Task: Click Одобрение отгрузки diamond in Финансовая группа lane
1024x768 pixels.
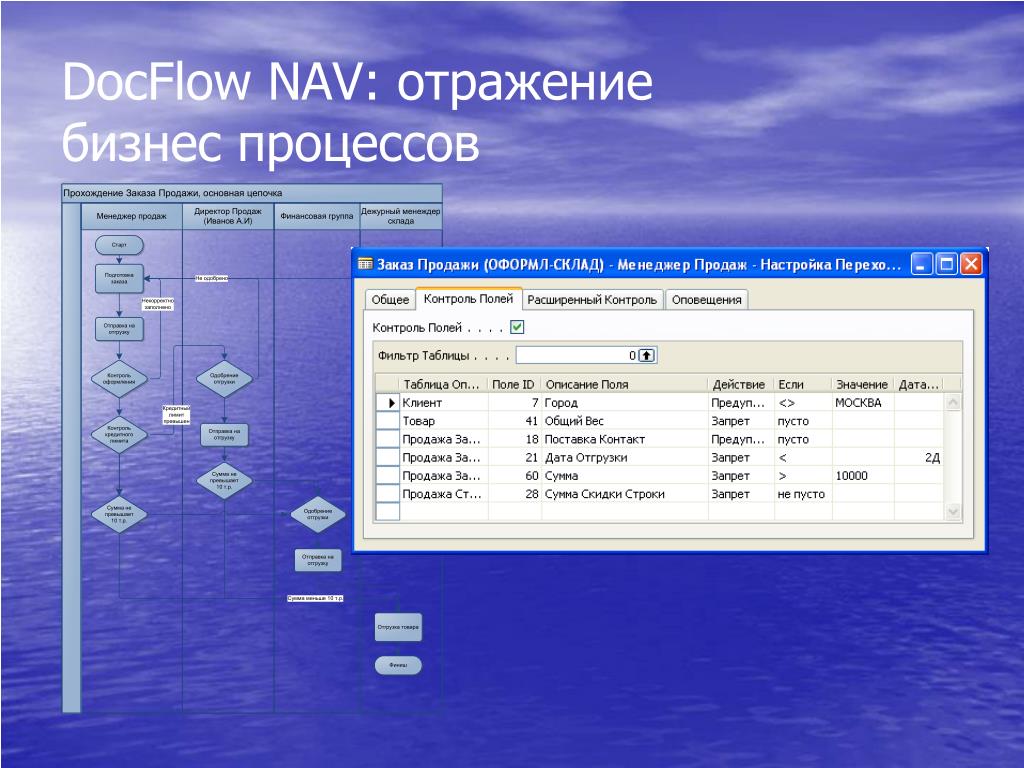Action: 317,514
